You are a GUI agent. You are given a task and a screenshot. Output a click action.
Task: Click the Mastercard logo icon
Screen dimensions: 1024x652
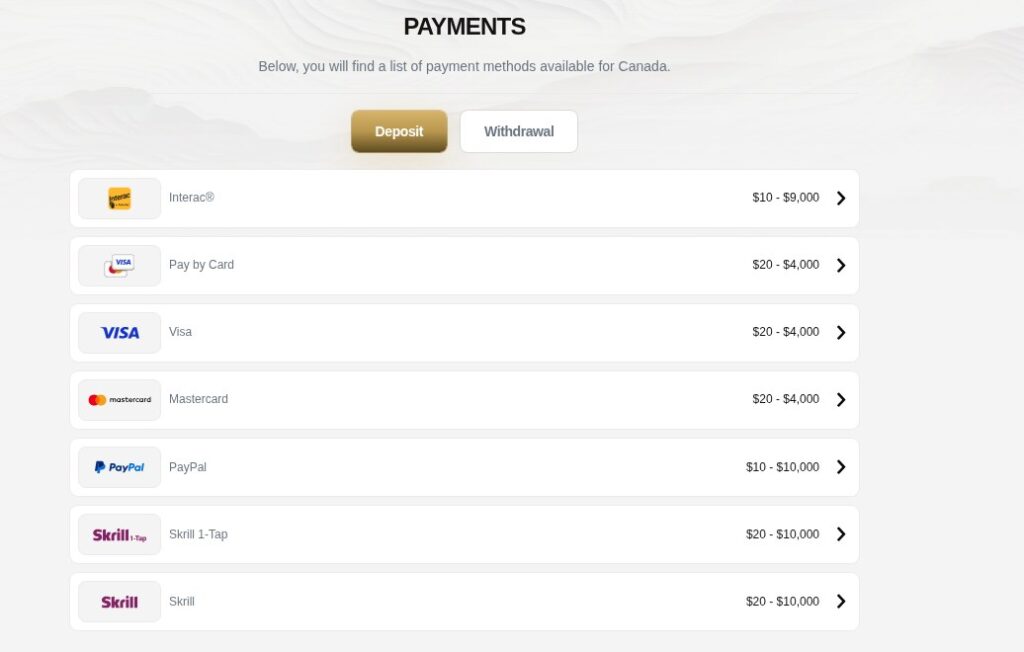tap(120, 400)
